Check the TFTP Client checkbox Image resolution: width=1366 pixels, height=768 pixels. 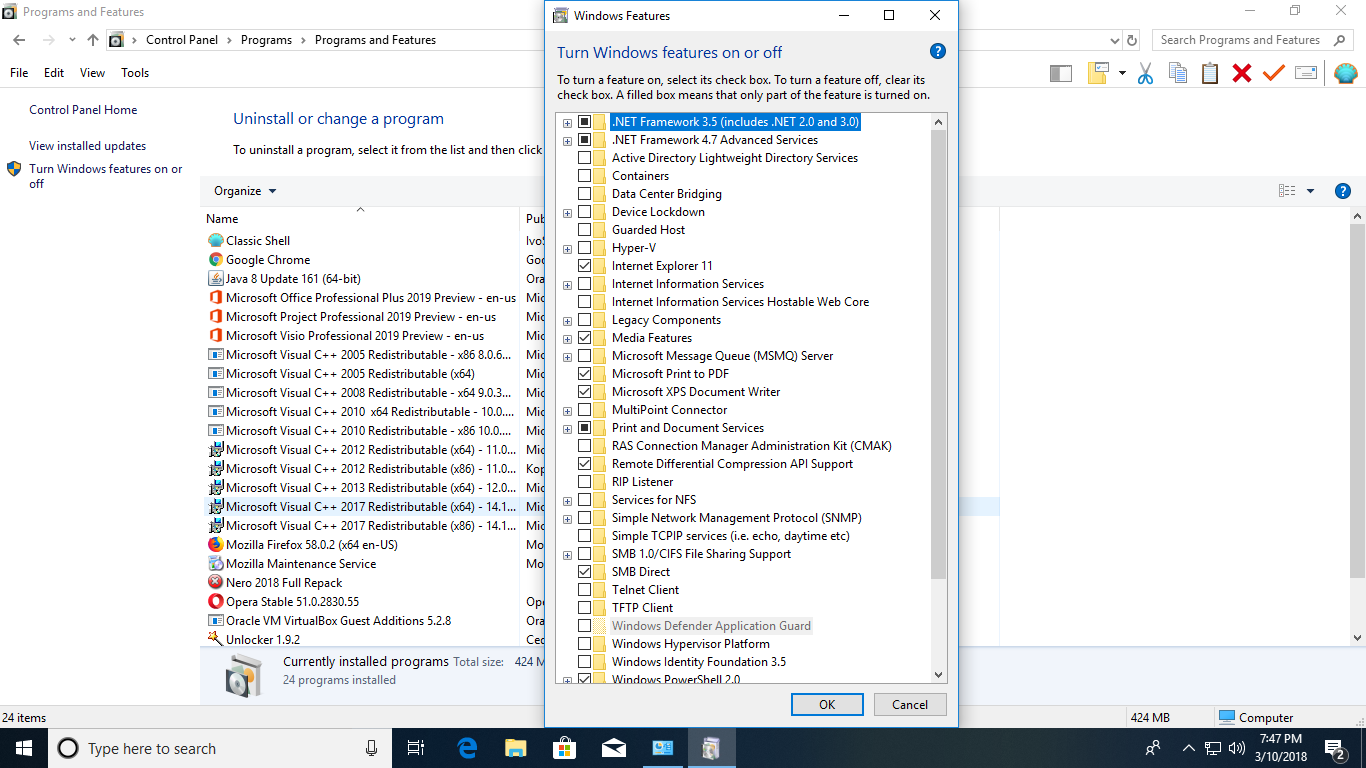(x=585, y=608)
